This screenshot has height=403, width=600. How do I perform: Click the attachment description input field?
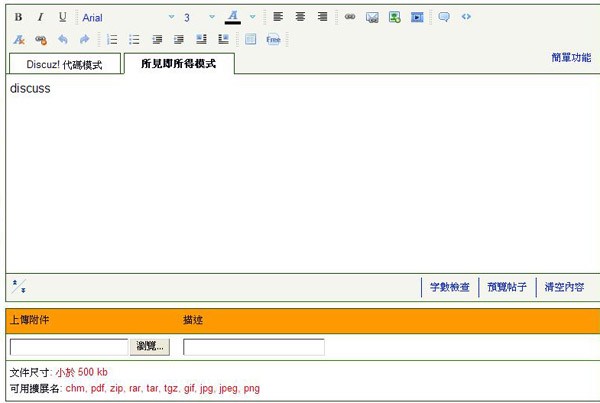(x=254, y=347)
